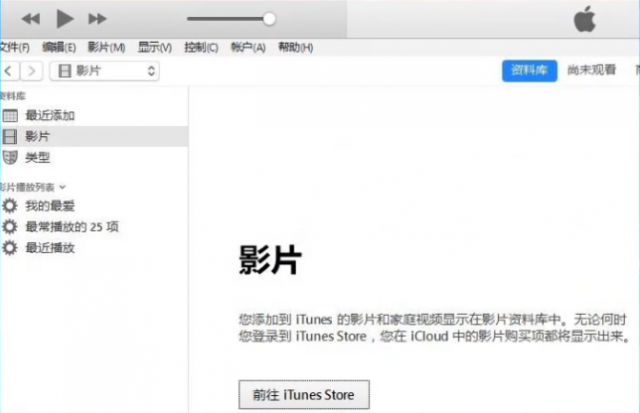
Task: Click the 影片 filmstrip sidebar icon
Action: [10, 136]
